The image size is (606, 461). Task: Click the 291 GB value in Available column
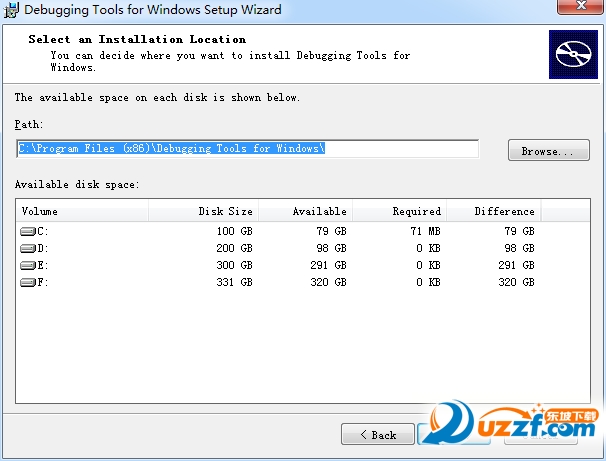[329, 265]
